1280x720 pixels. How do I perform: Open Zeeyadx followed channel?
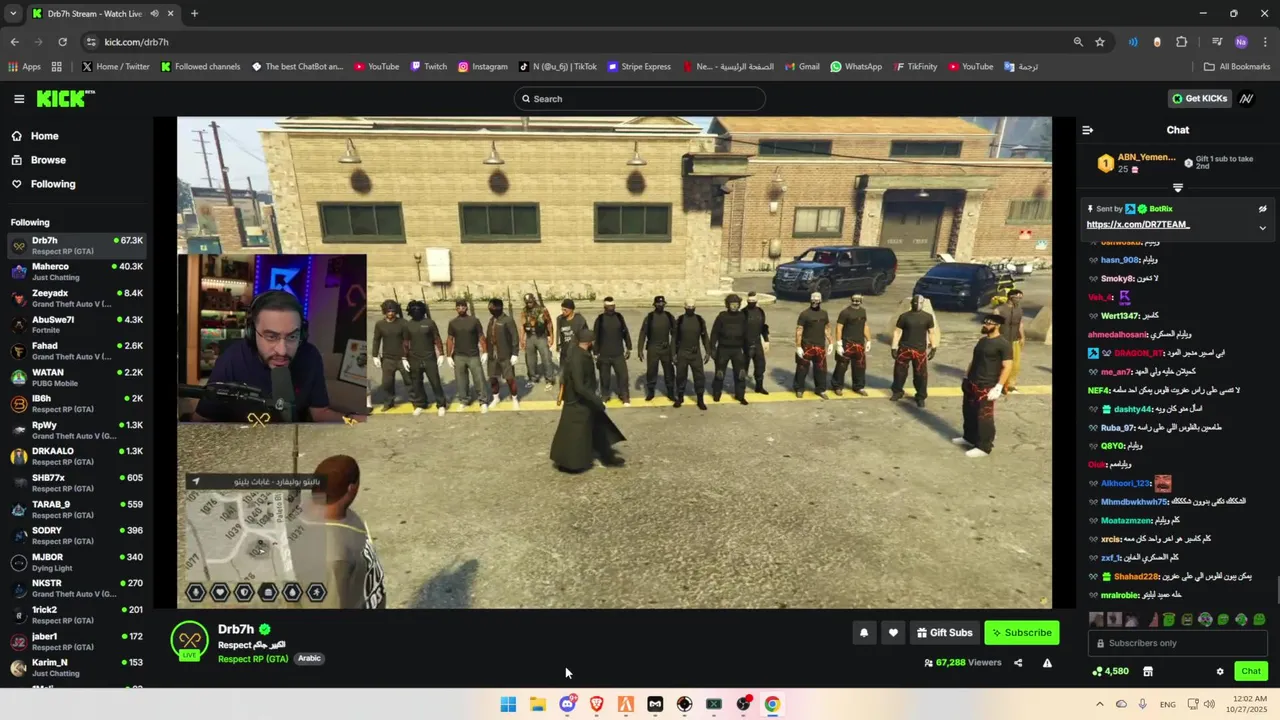pos(77,298)
